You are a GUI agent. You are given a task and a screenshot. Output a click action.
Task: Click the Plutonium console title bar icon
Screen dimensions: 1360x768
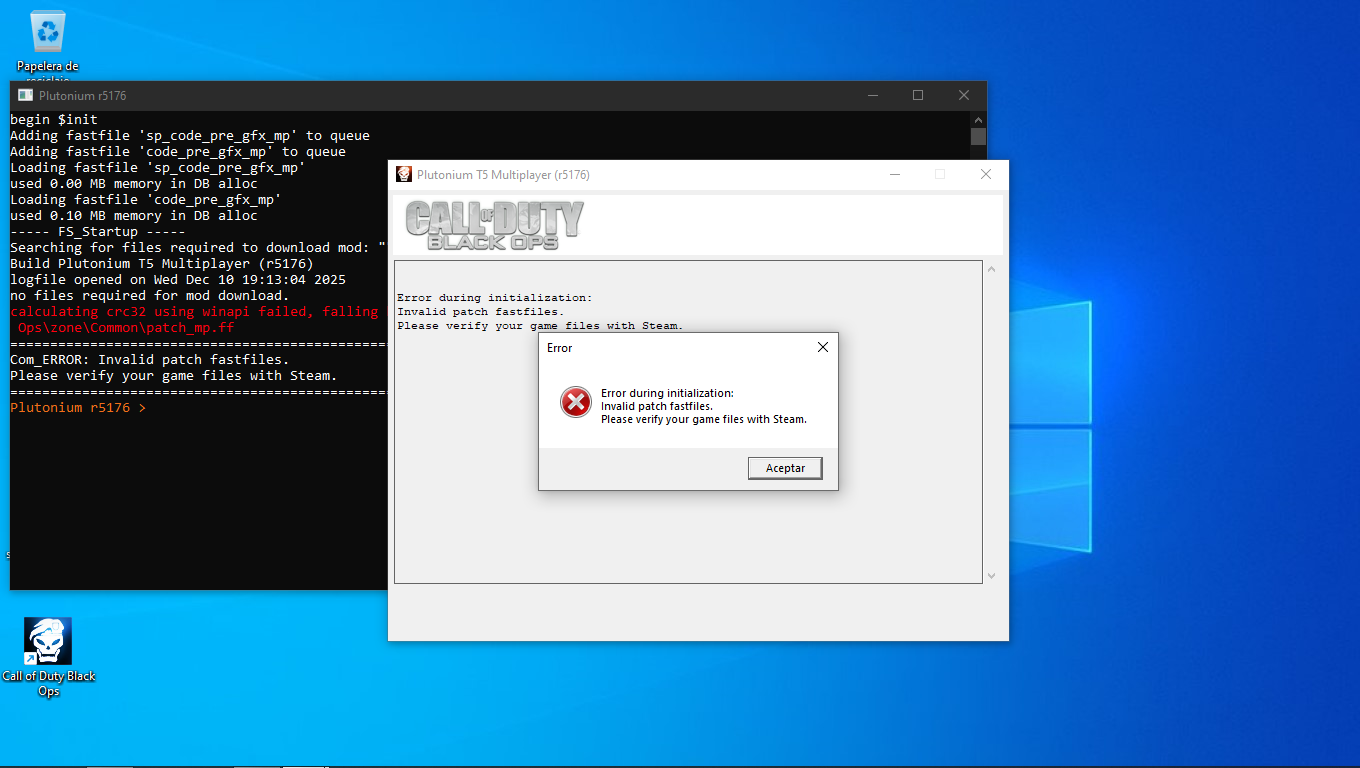pos(25,96)
